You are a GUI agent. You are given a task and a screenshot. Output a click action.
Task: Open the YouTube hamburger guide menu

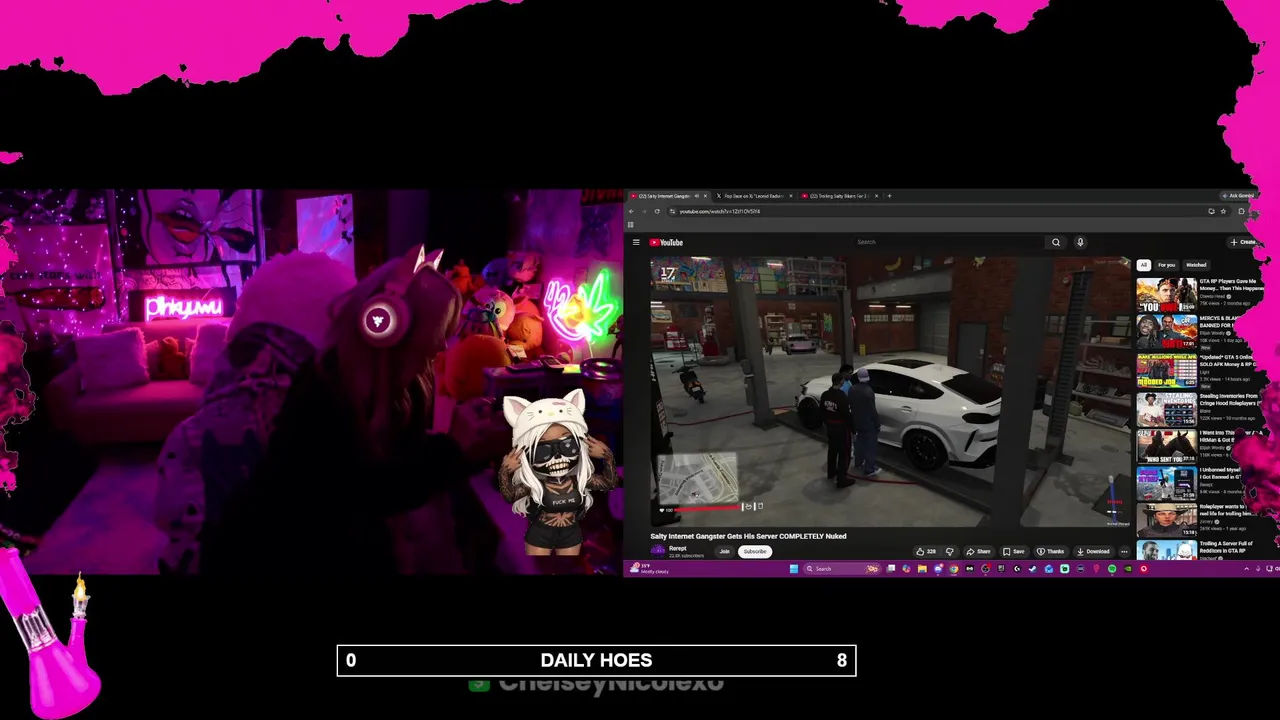point(636,242)
